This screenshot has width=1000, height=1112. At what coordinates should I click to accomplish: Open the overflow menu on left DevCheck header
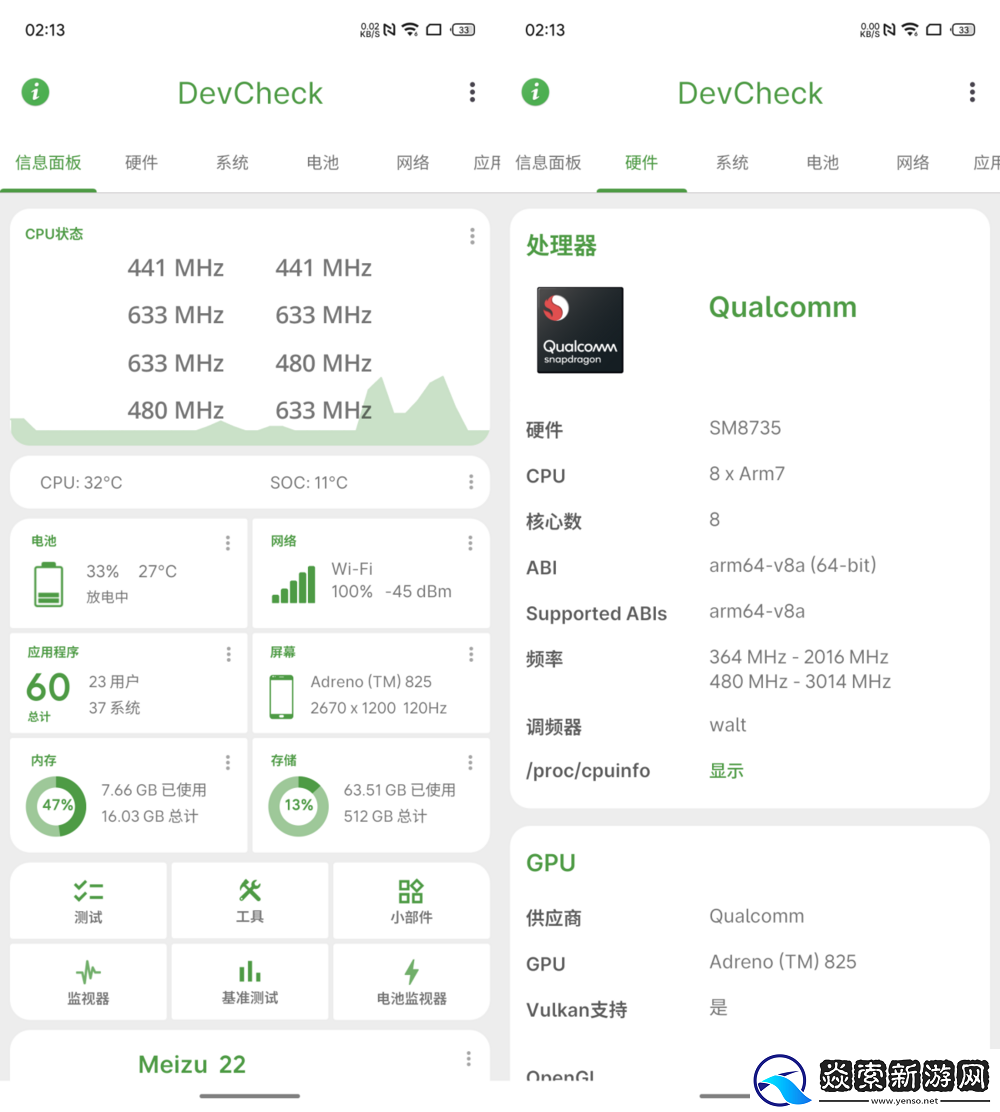(472, 93)
